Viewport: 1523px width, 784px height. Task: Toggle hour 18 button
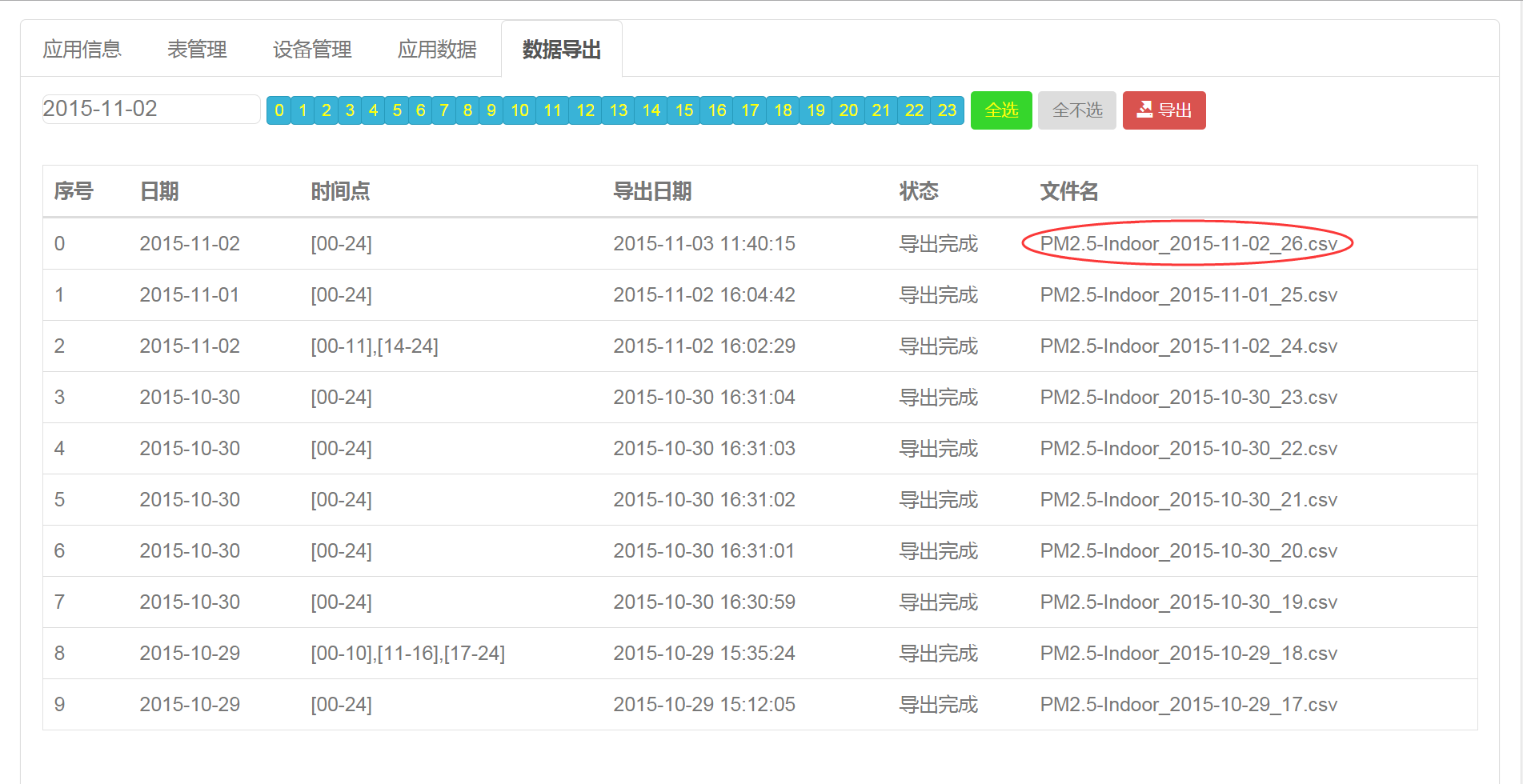(x=783, y=110)
